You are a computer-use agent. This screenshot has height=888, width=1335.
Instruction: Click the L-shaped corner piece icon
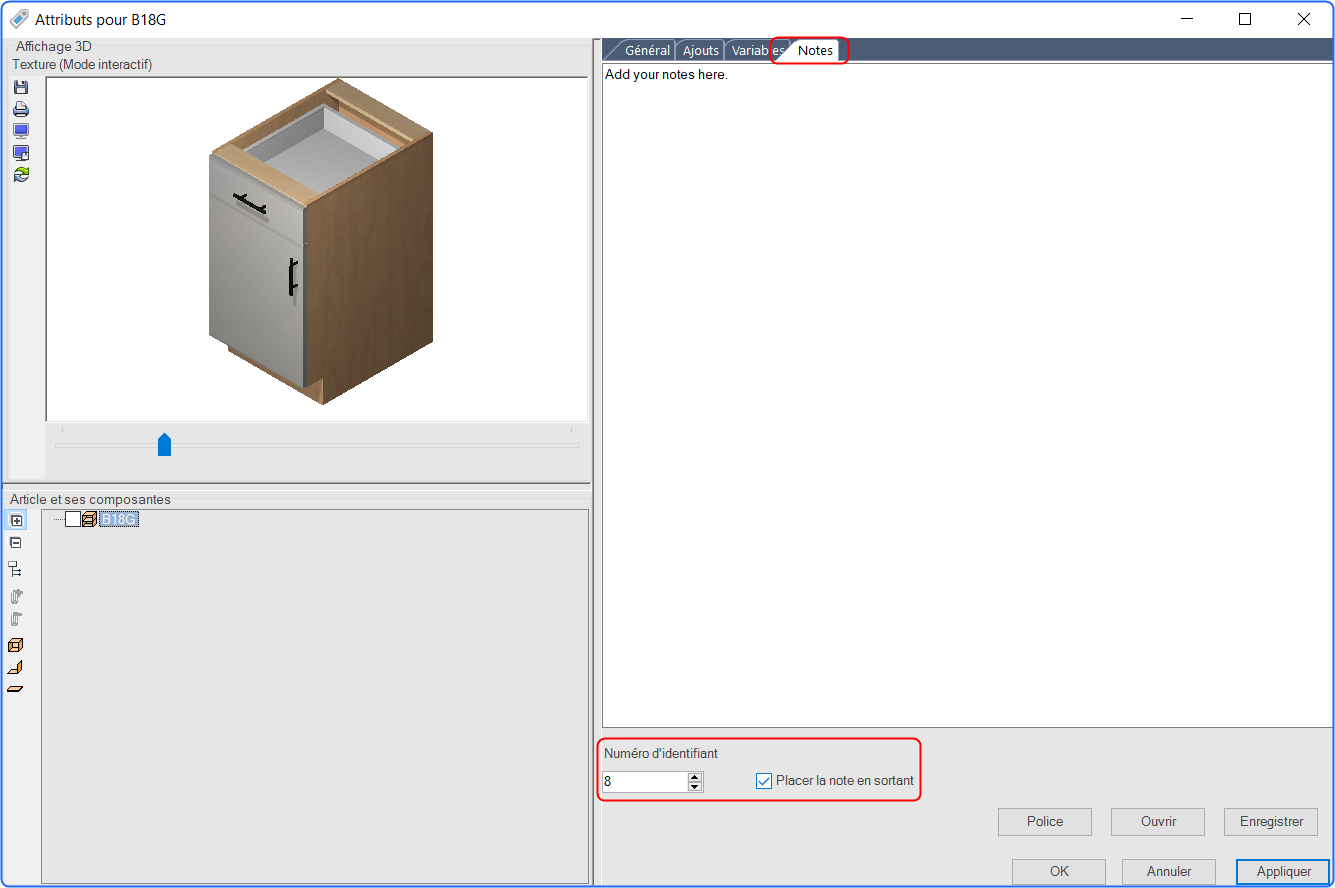[16, 667]
